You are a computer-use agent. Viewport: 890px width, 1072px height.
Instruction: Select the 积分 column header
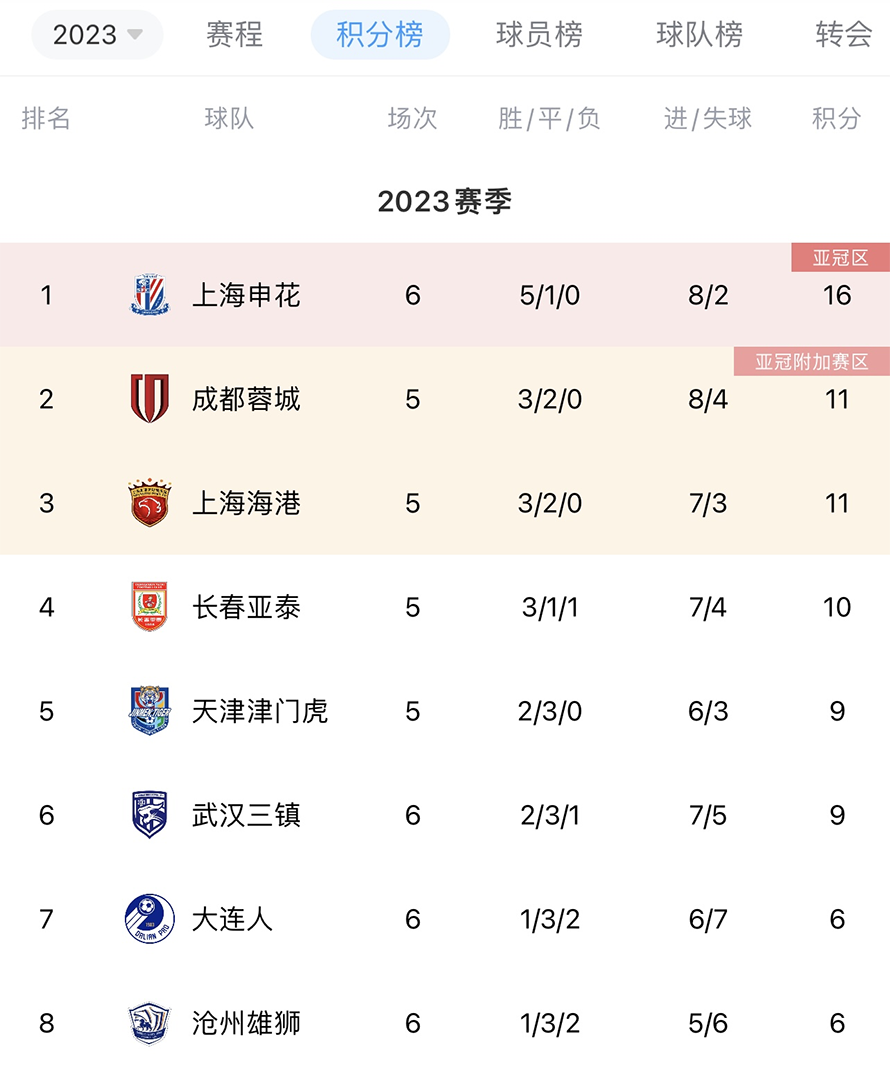click(837, 118)
